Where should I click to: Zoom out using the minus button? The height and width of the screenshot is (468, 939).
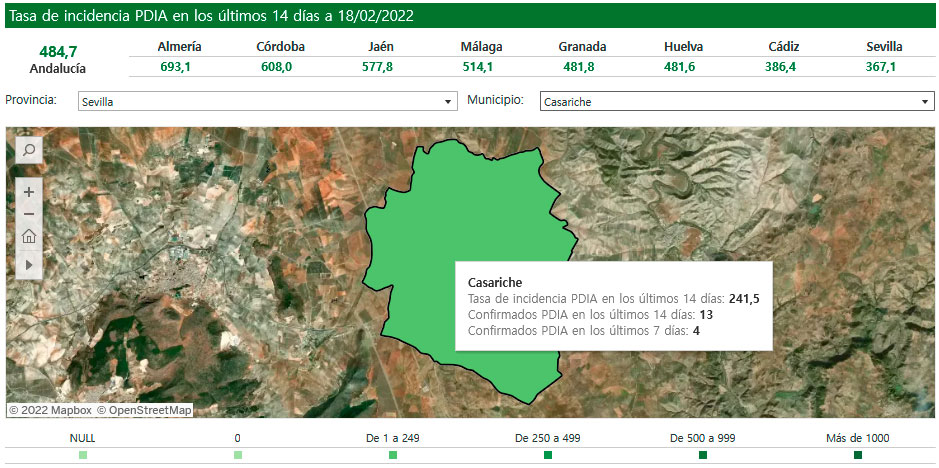(29, 213)
